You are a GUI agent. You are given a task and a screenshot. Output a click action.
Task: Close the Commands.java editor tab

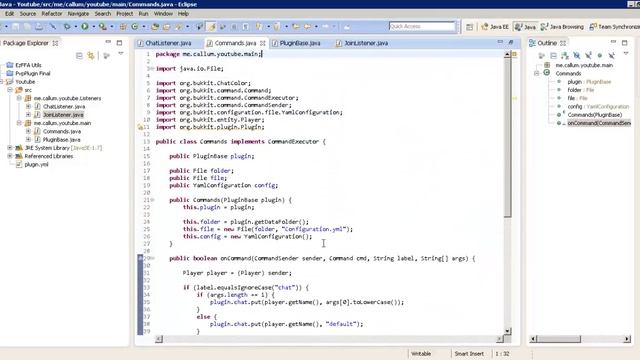(x=262, y=43)
